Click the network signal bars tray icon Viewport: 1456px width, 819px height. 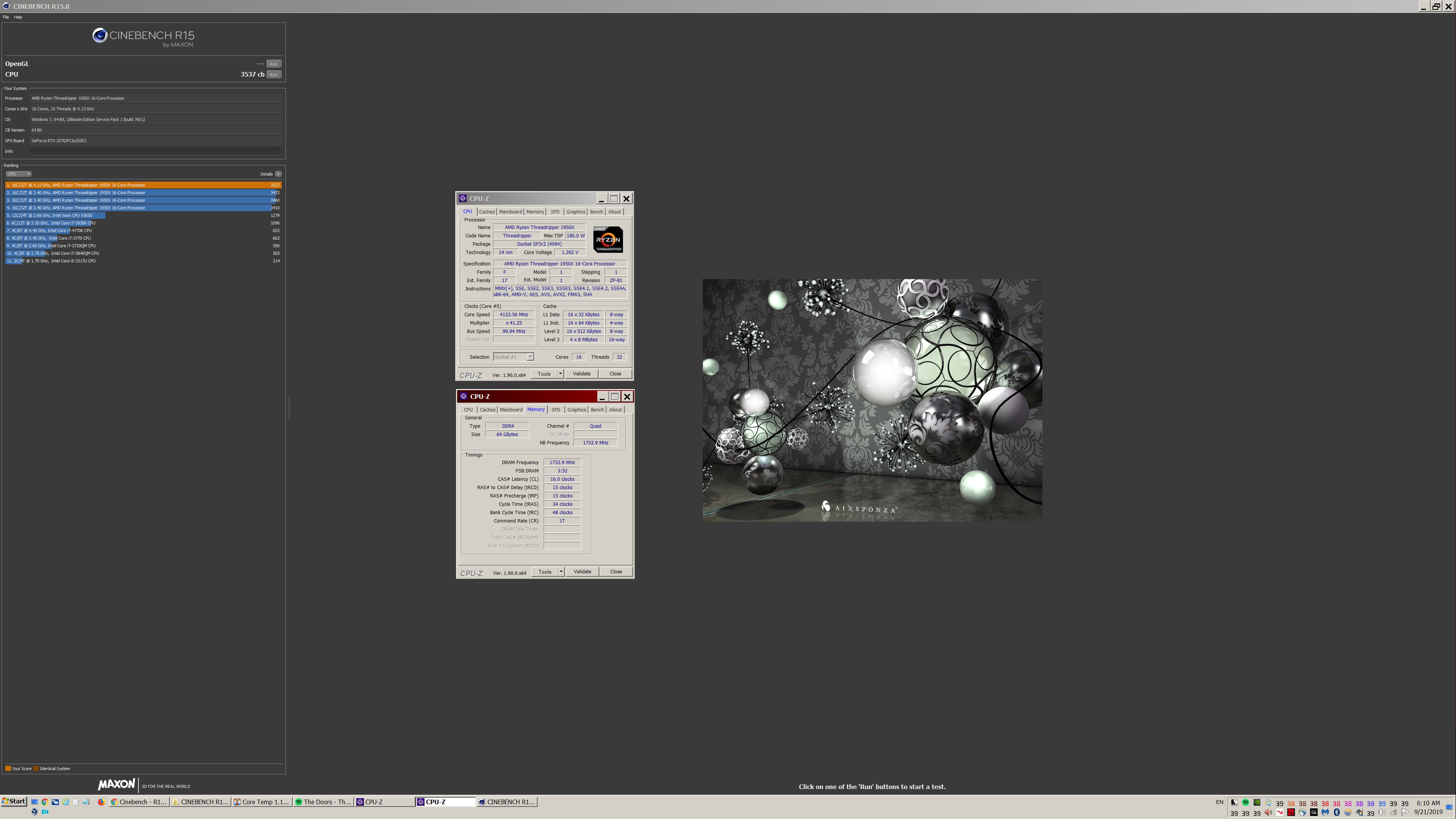(x=1393, y=813)
